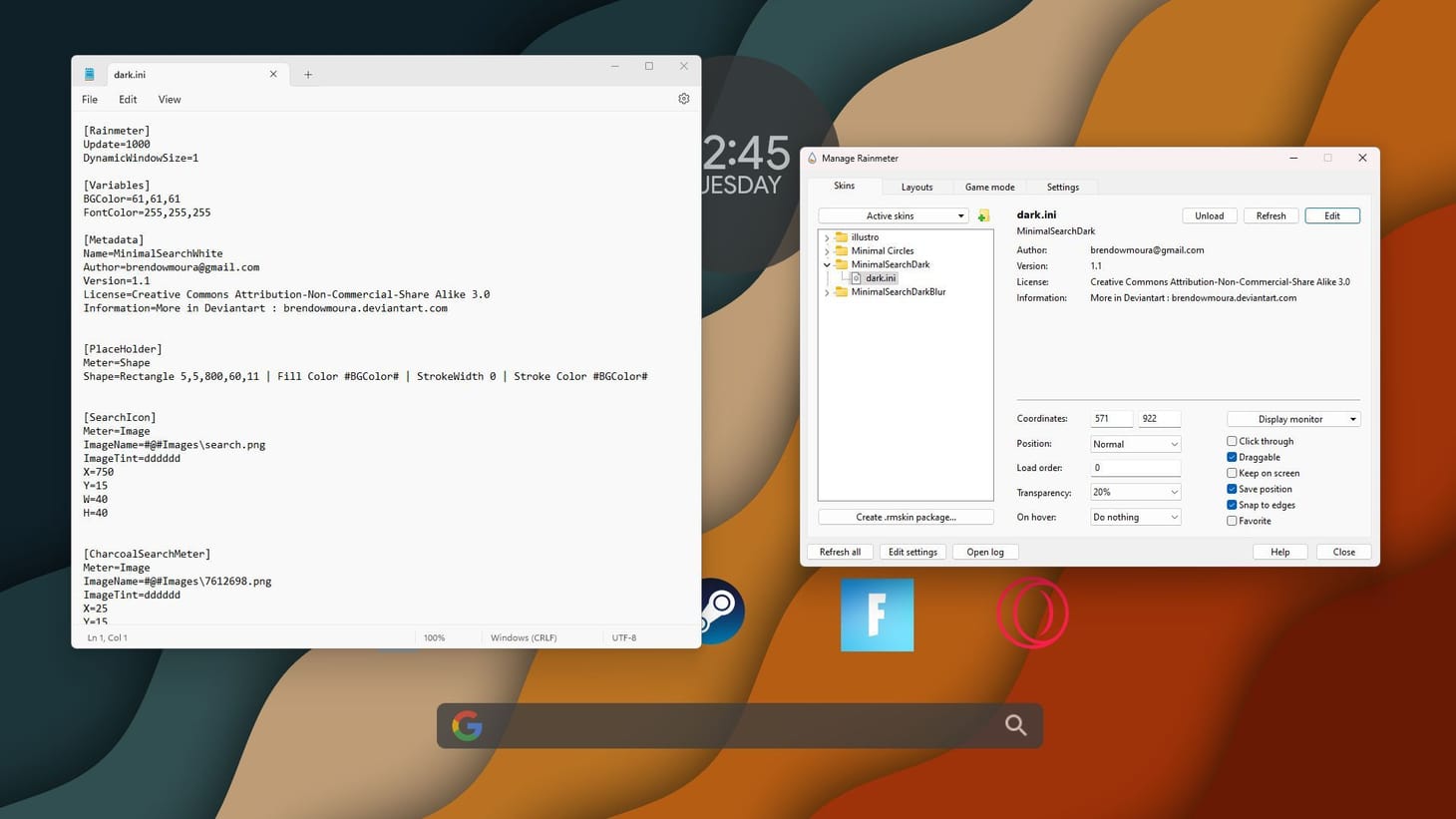The height and width of the screenshot is (819, 1456).
Task: Check Keep on screen for the skin
Action: (1233, 473)
